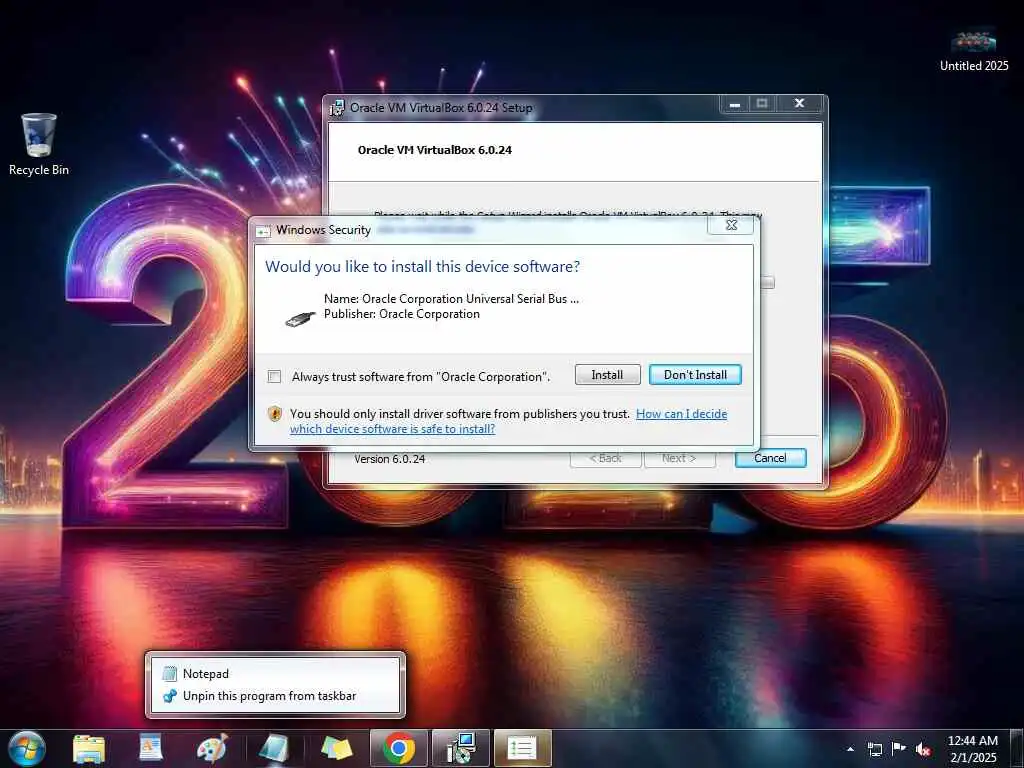
Task: Open the taskbar clock showing 12:44 AM
Action: coord(972,749)
